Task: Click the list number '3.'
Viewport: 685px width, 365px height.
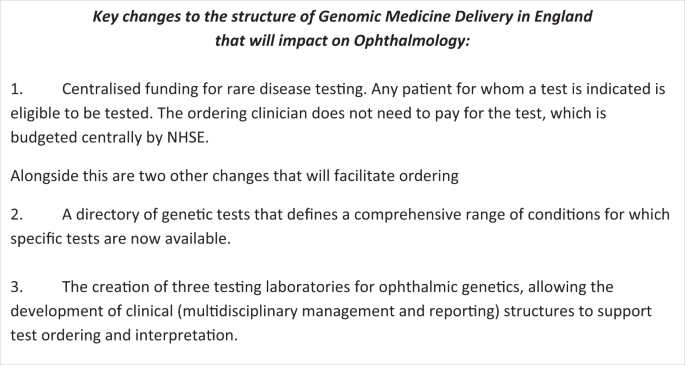Action: click(x=17, y=287)
